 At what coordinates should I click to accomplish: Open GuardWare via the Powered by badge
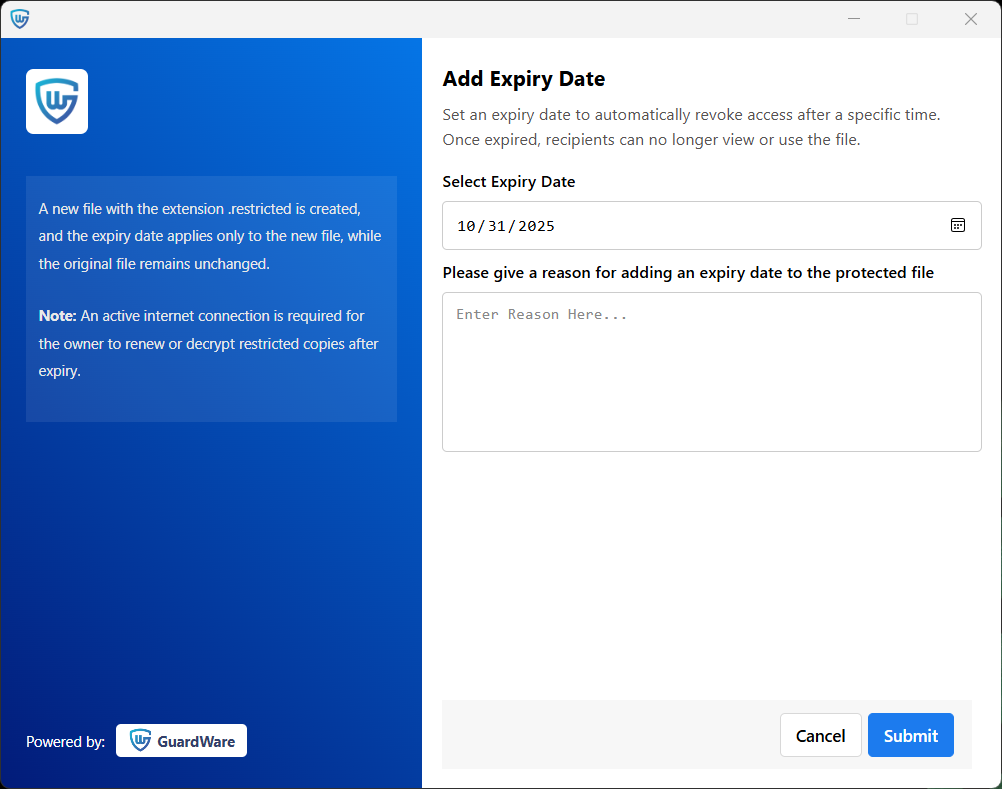click(x=181, y=740)
